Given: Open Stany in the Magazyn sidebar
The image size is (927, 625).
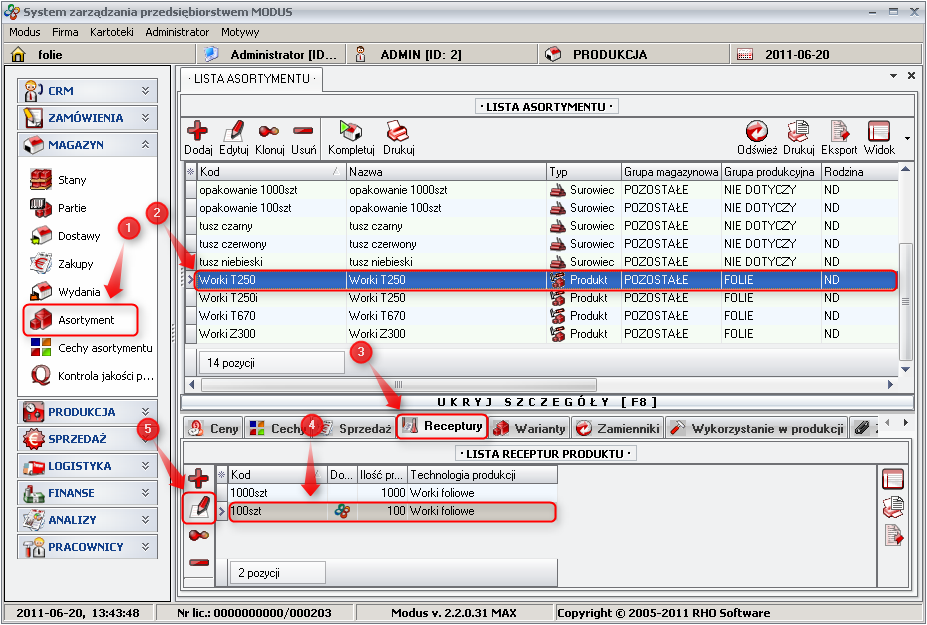Looking at the screenshot, I should tap(72, 180).
